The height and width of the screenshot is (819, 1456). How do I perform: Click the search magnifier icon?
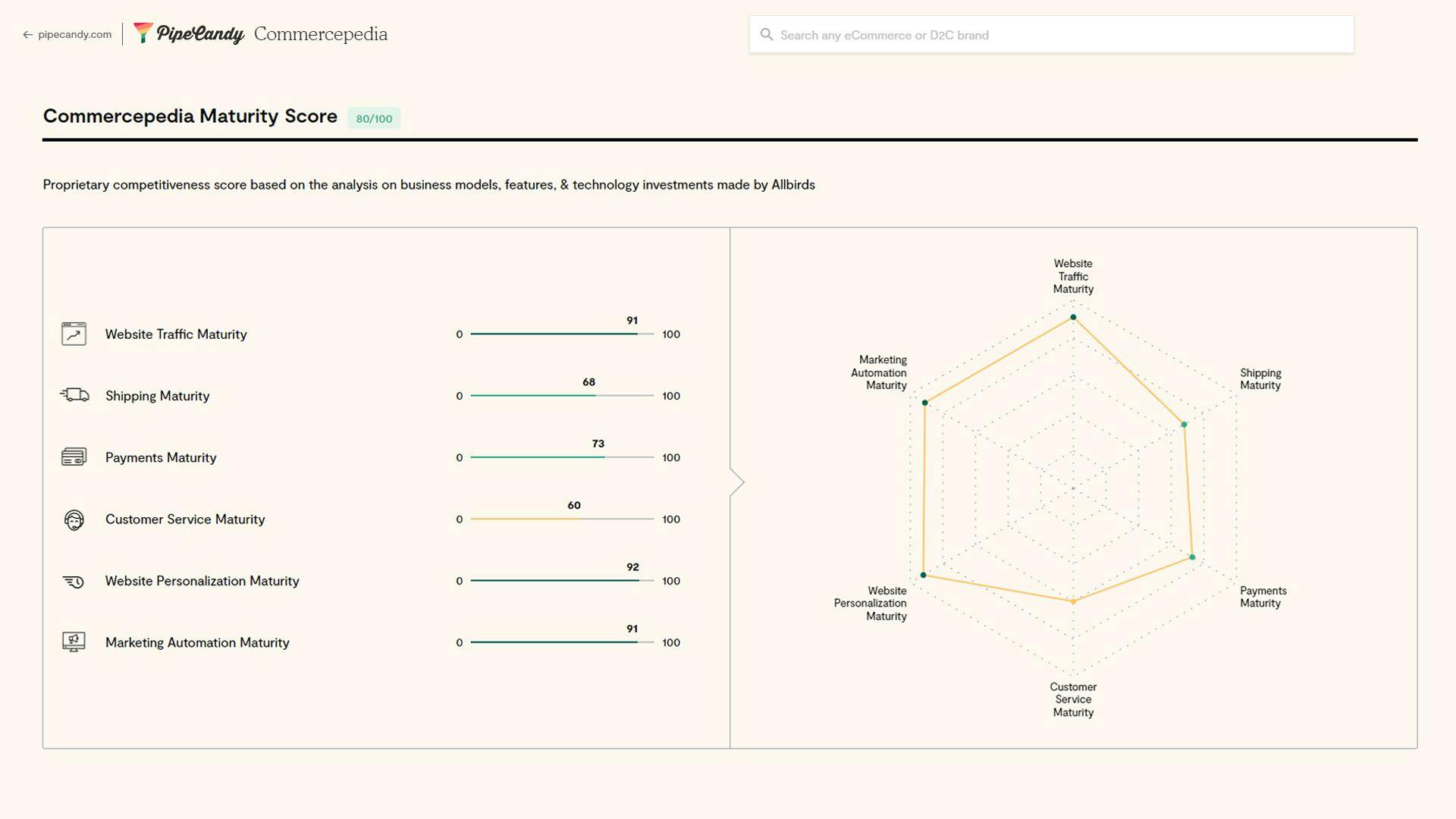(767, 35)
